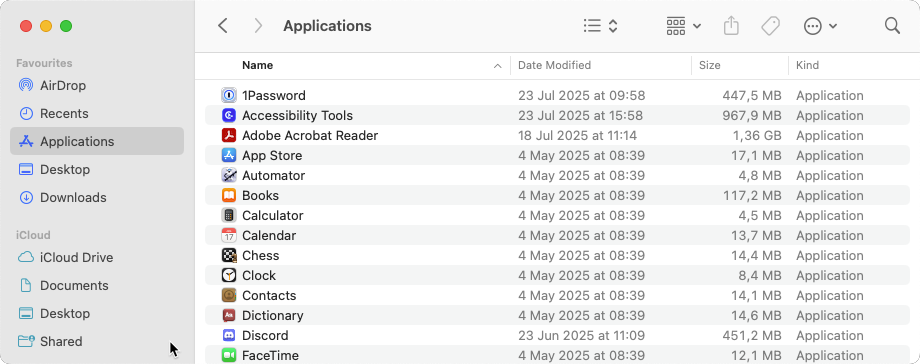Select the Calendar name text
Viewport: 920px width, 364px height.
269,235
